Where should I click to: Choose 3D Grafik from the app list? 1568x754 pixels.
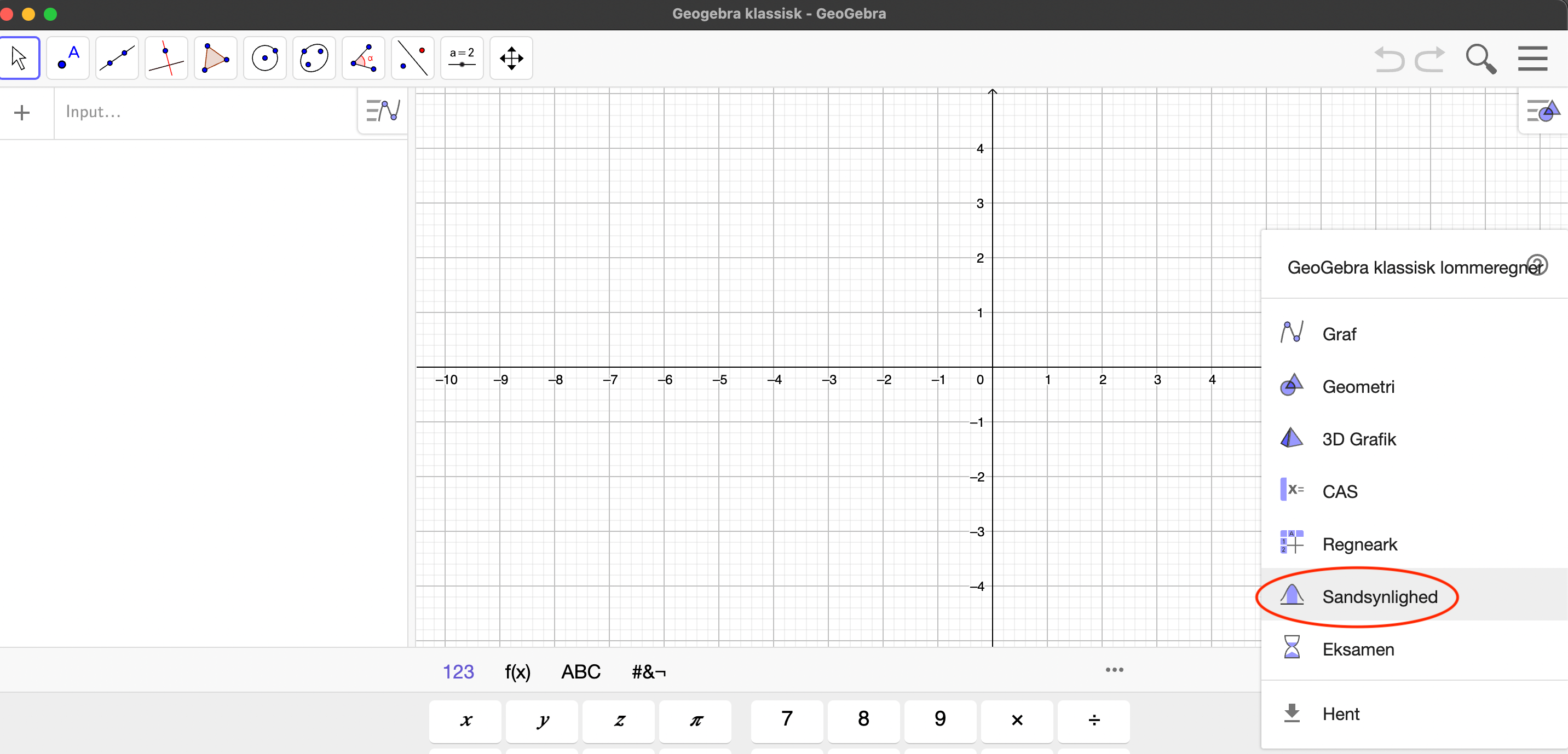pyautogui.click(x=1414, y=439)
